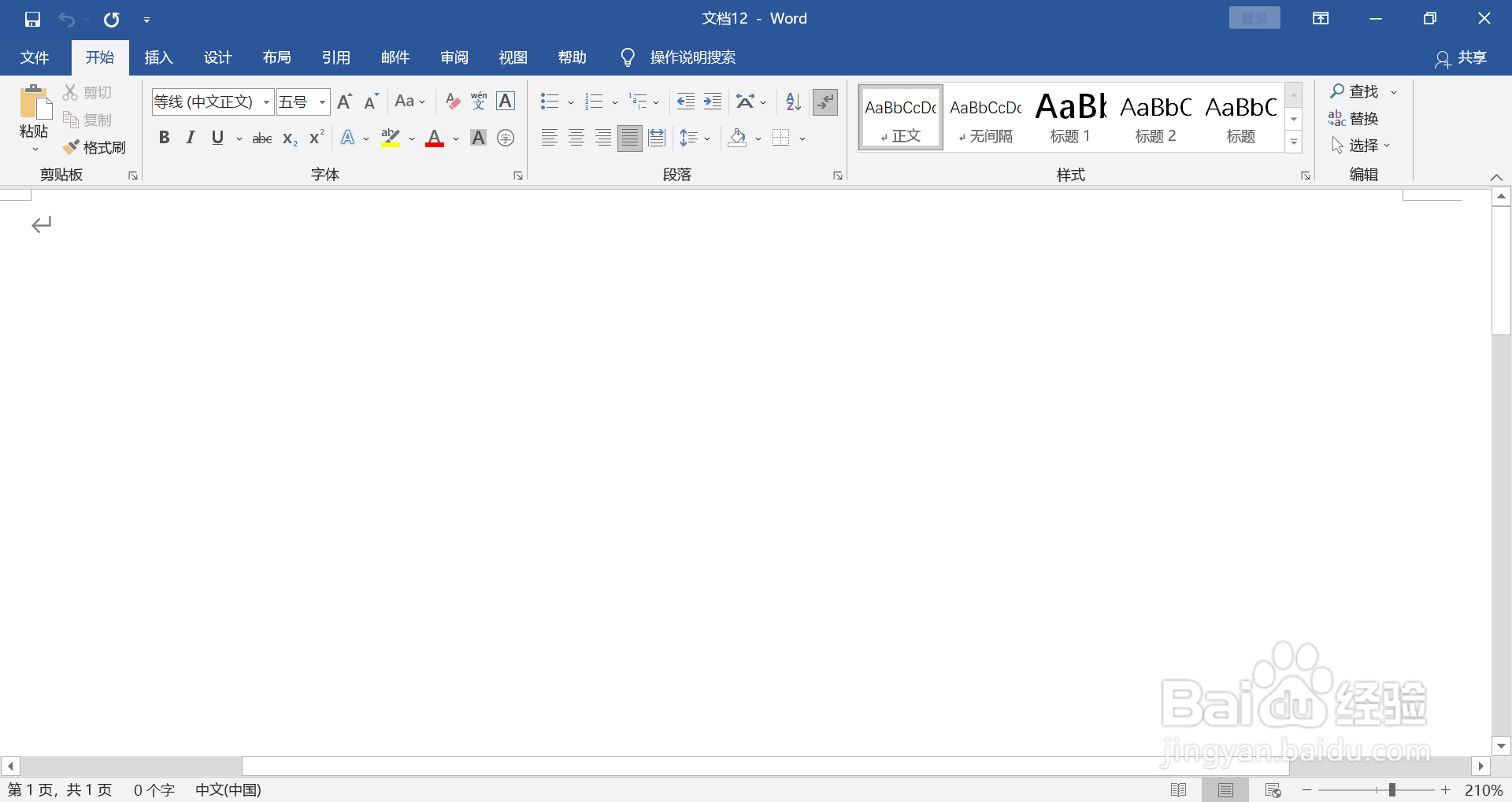1512x802 pixels.
Task: Apply the 标题 1 style
Action: (1070, 117)
